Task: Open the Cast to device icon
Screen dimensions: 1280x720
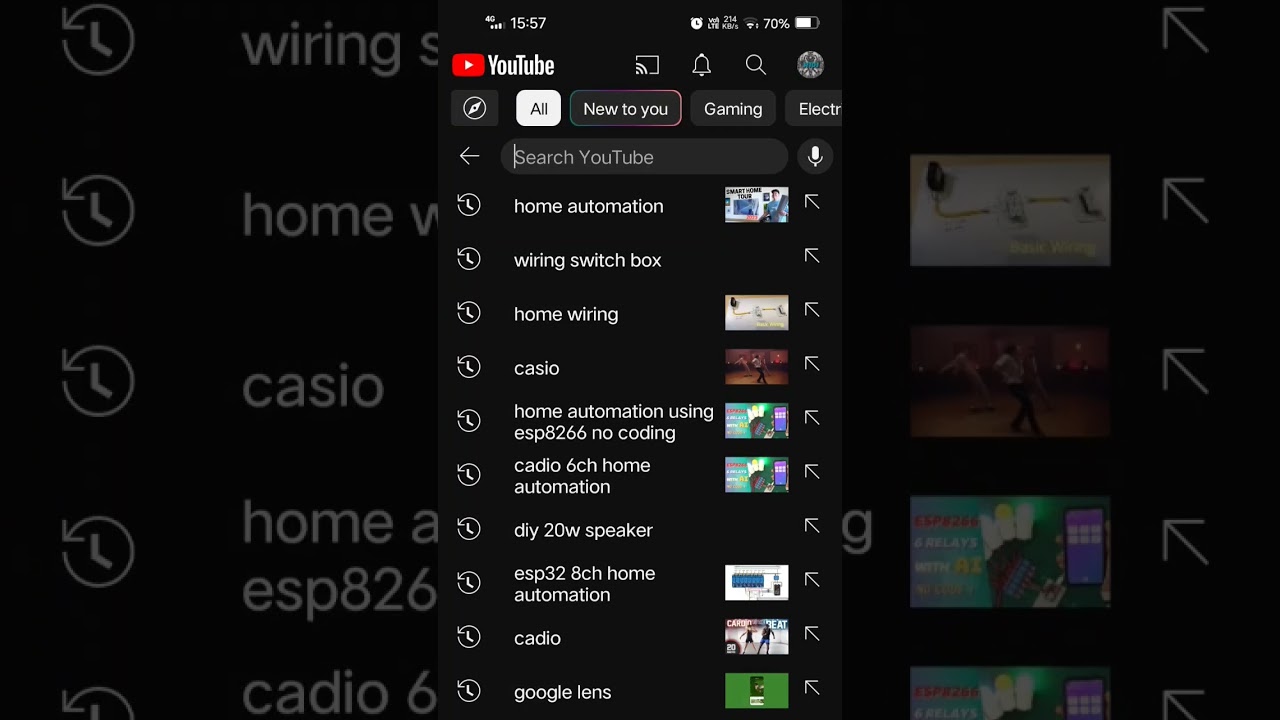Action: point(647,66)
